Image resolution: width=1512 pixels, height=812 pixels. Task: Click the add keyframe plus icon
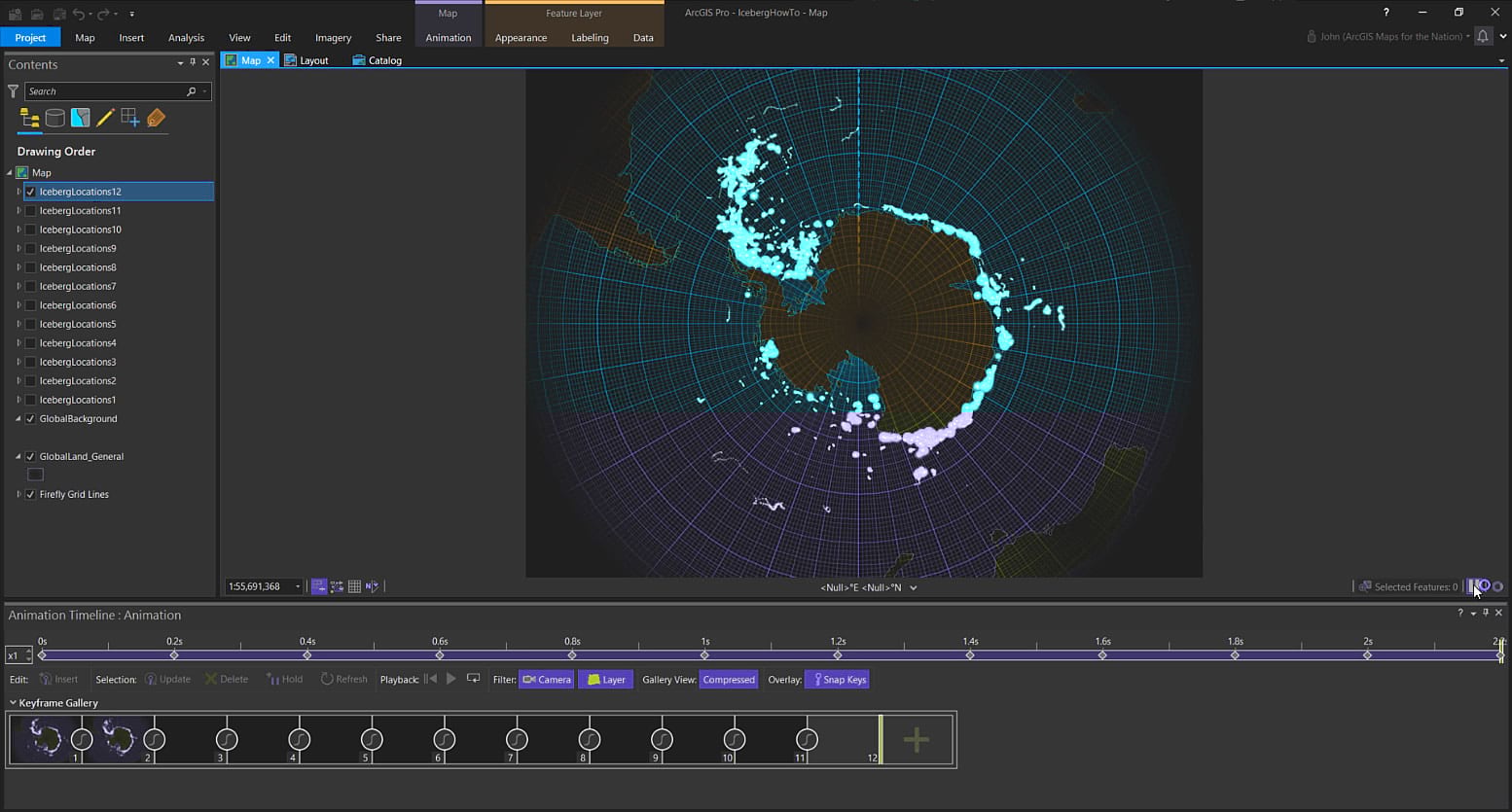click(x=916, y=740)
